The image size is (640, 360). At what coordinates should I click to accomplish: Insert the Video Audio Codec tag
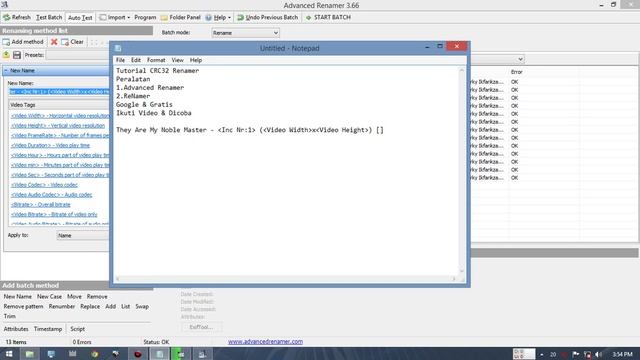(x=51, y=195)
